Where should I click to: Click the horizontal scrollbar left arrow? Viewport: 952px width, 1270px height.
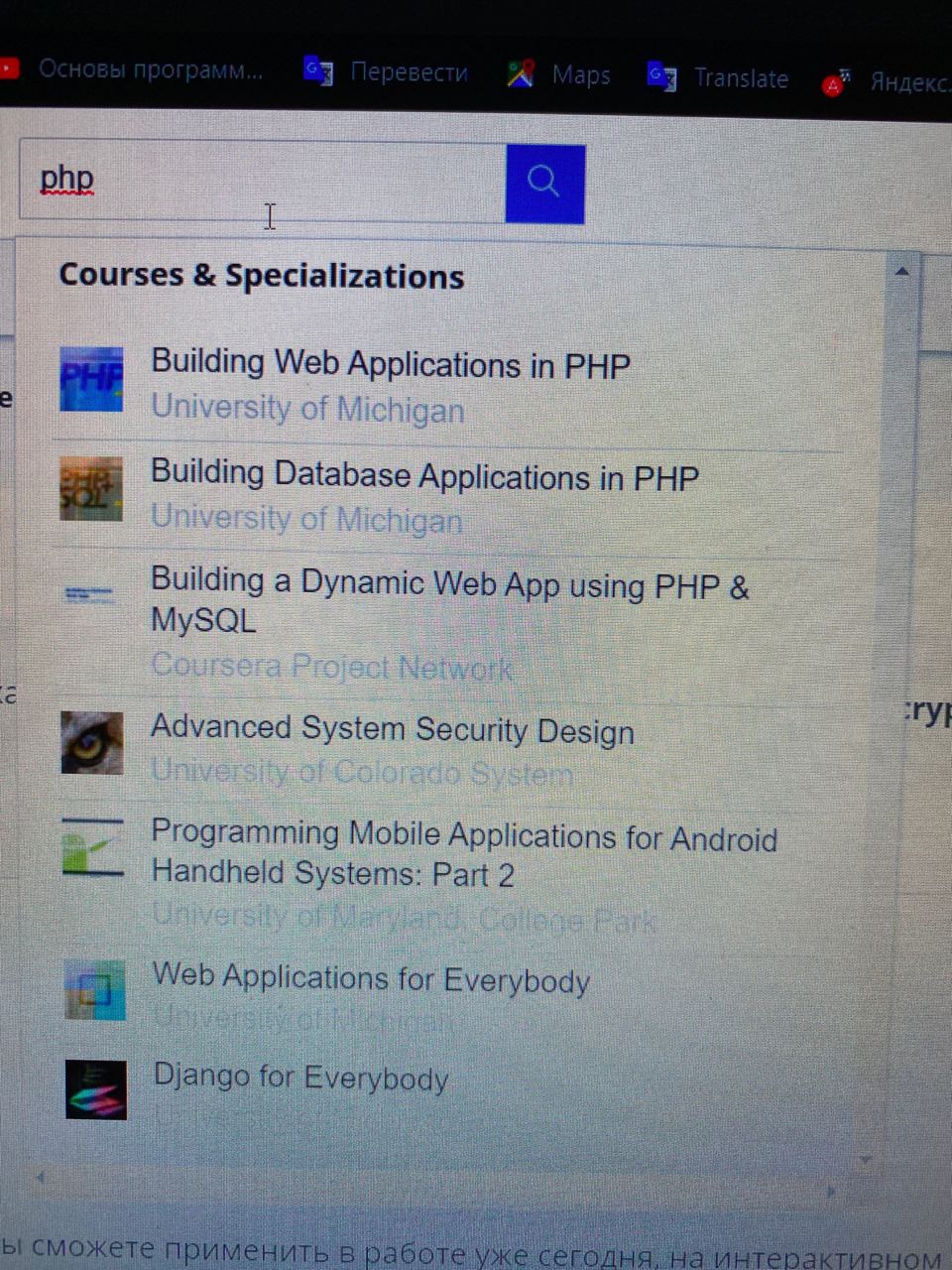(41, 1178)
